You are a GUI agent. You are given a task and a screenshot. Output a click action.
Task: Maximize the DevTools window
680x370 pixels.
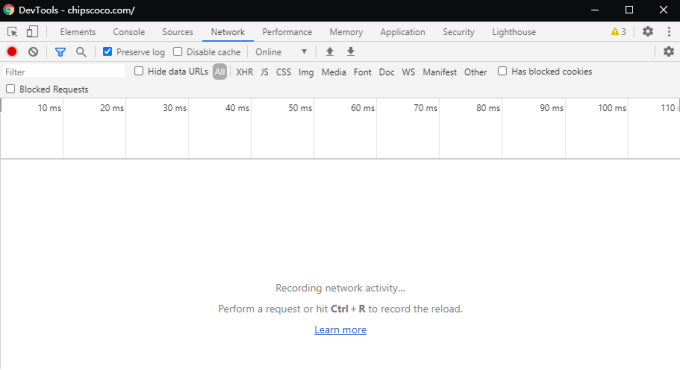(629, 10)
